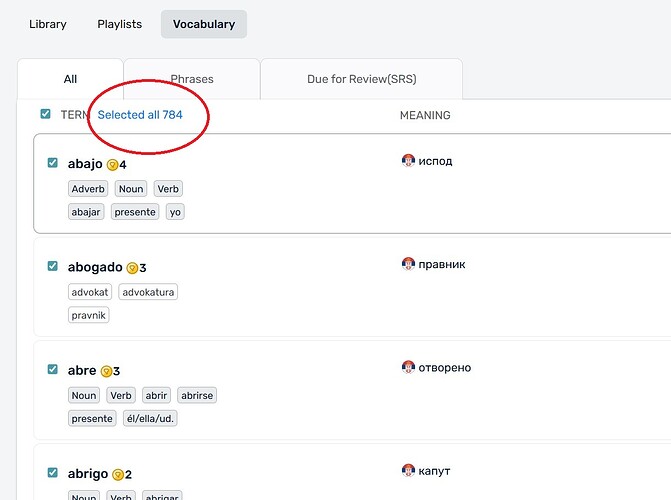Click the term abogado
The width and height of the screenshot is (671, 500).
click(x=95, y=268)
